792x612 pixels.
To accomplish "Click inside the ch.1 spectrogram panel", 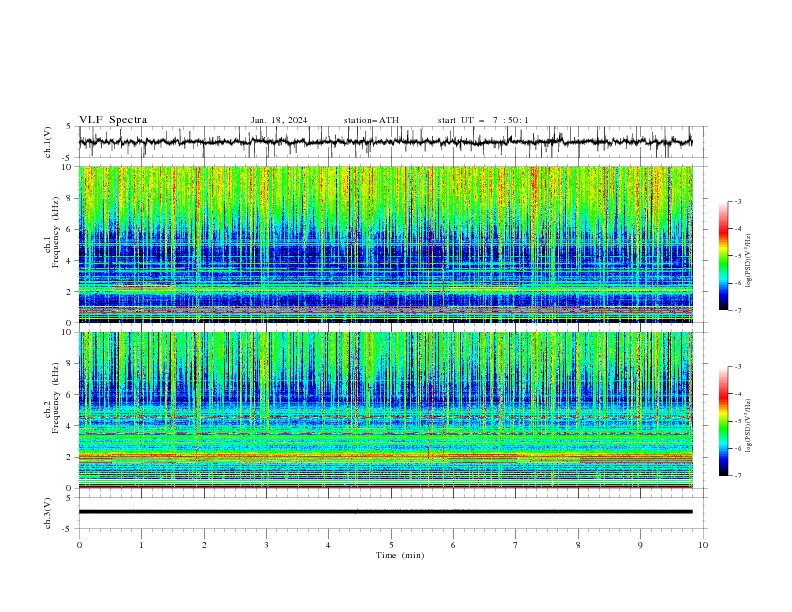I will point(386,244).
